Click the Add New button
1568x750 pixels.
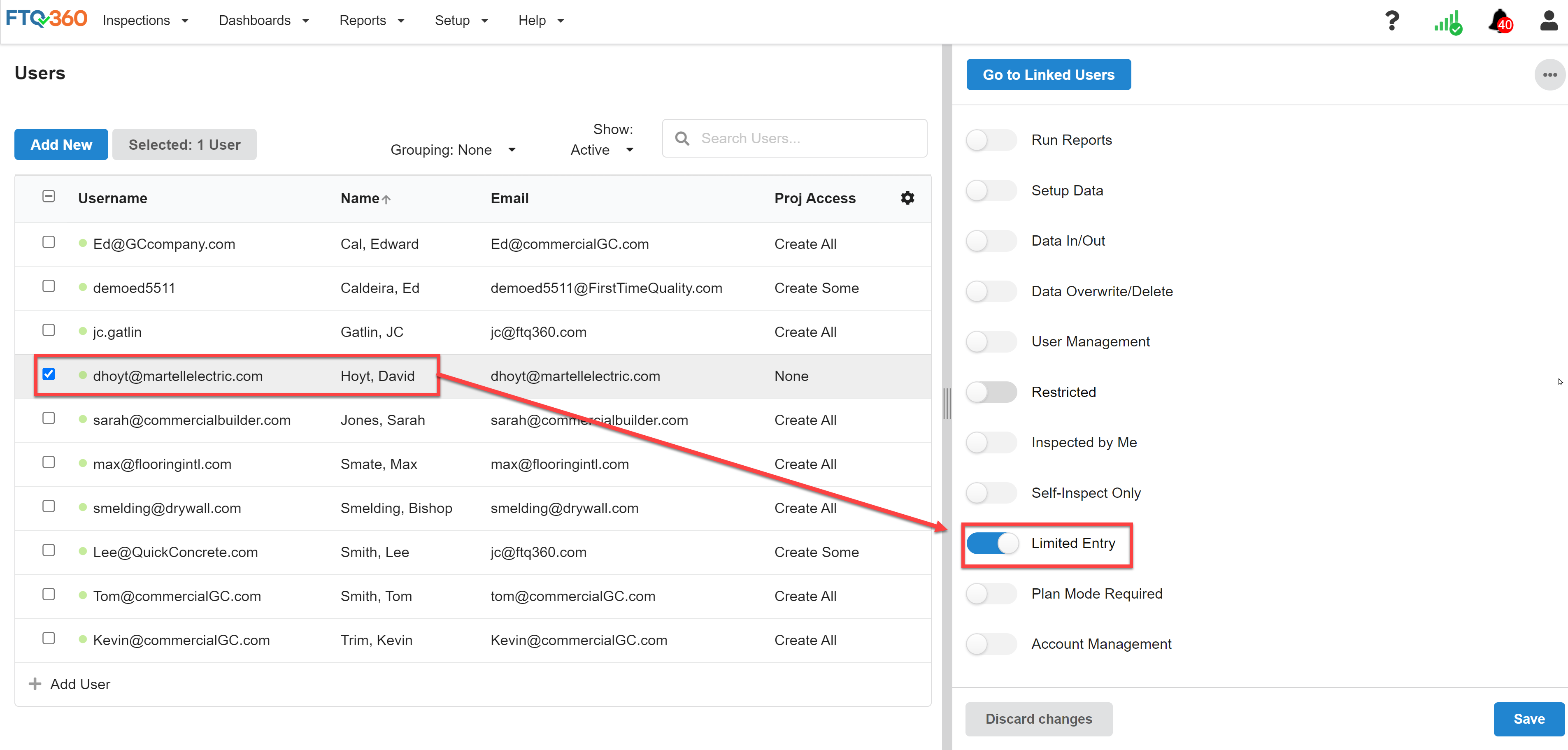(61, 145)
